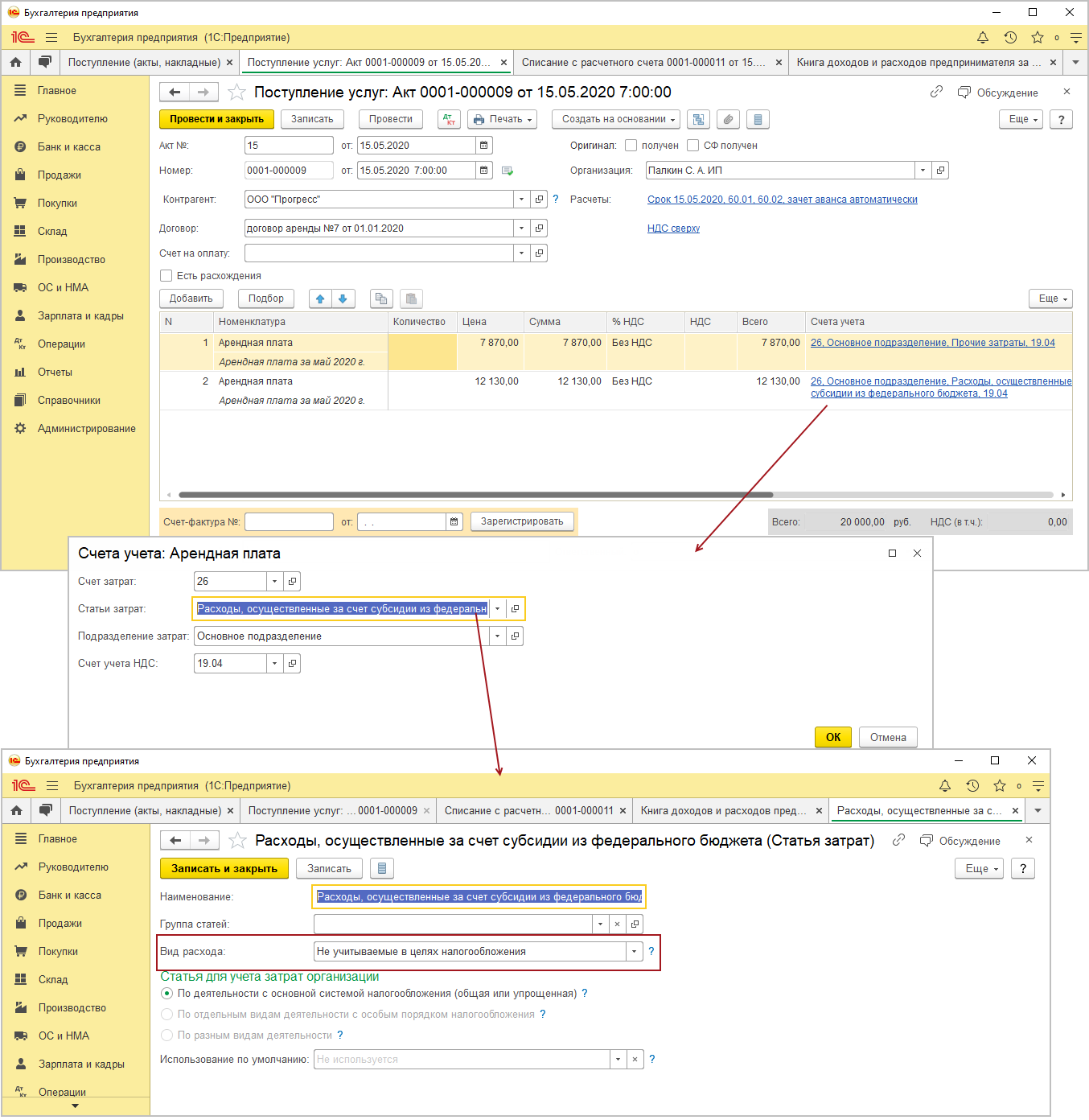Confirm the Счета учета dialog with ОК
Viewport: 1089px width, 1120px height.
coord(833,738)
